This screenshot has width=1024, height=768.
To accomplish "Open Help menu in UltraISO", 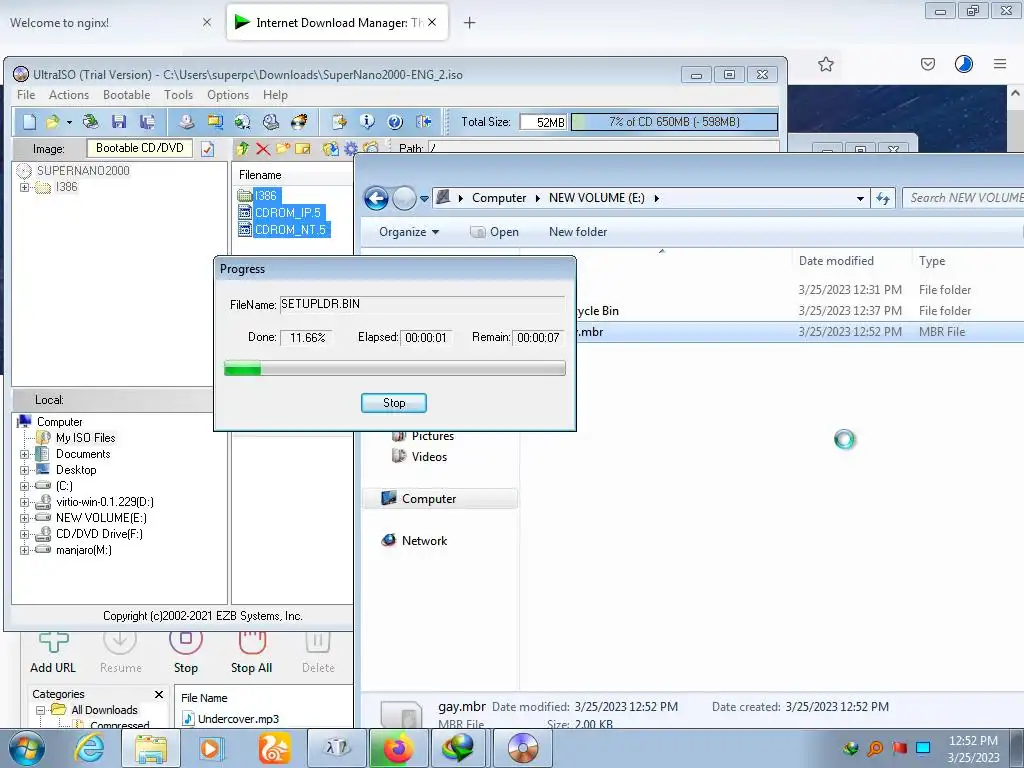I will coord(275,95).
